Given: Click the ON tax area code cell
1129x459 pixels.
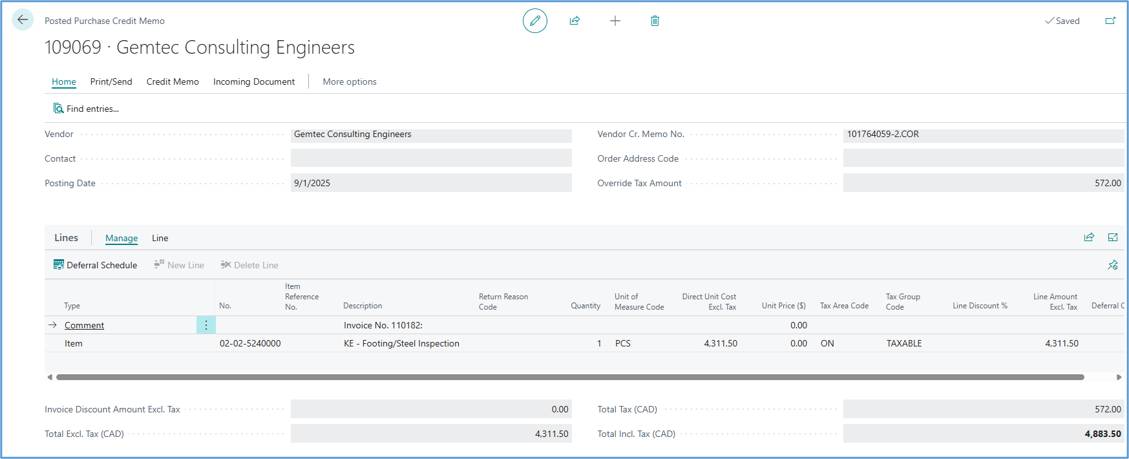Looking at the screenshot, I should [x=826, y=344].
